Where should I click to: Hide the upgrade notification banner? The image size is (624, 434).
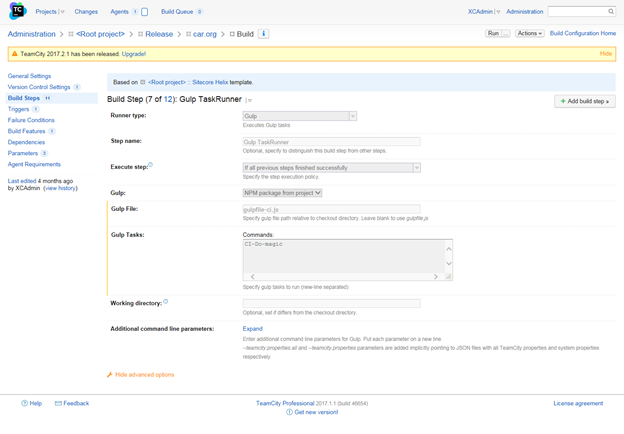pyautogui.click(x=606, y=54)
